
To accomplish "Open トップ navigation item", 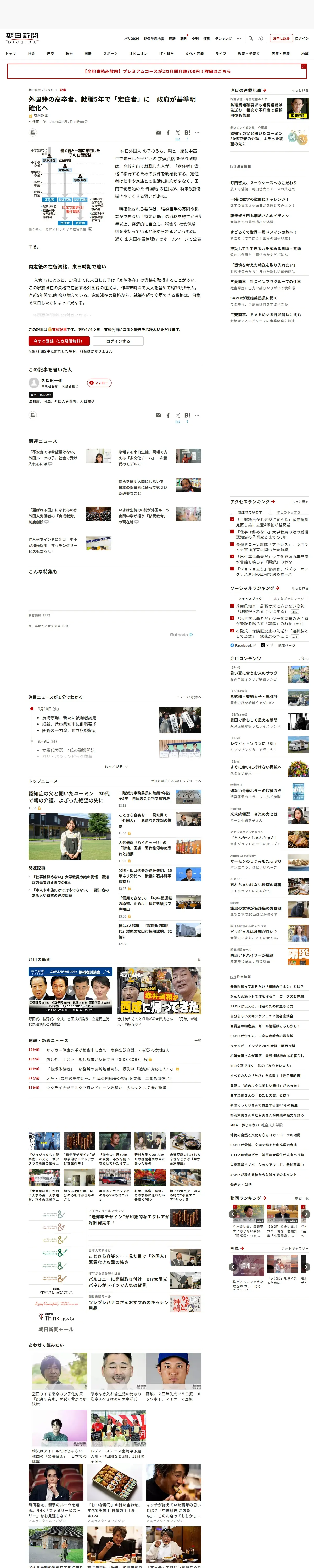I will [x=11, y=54].
